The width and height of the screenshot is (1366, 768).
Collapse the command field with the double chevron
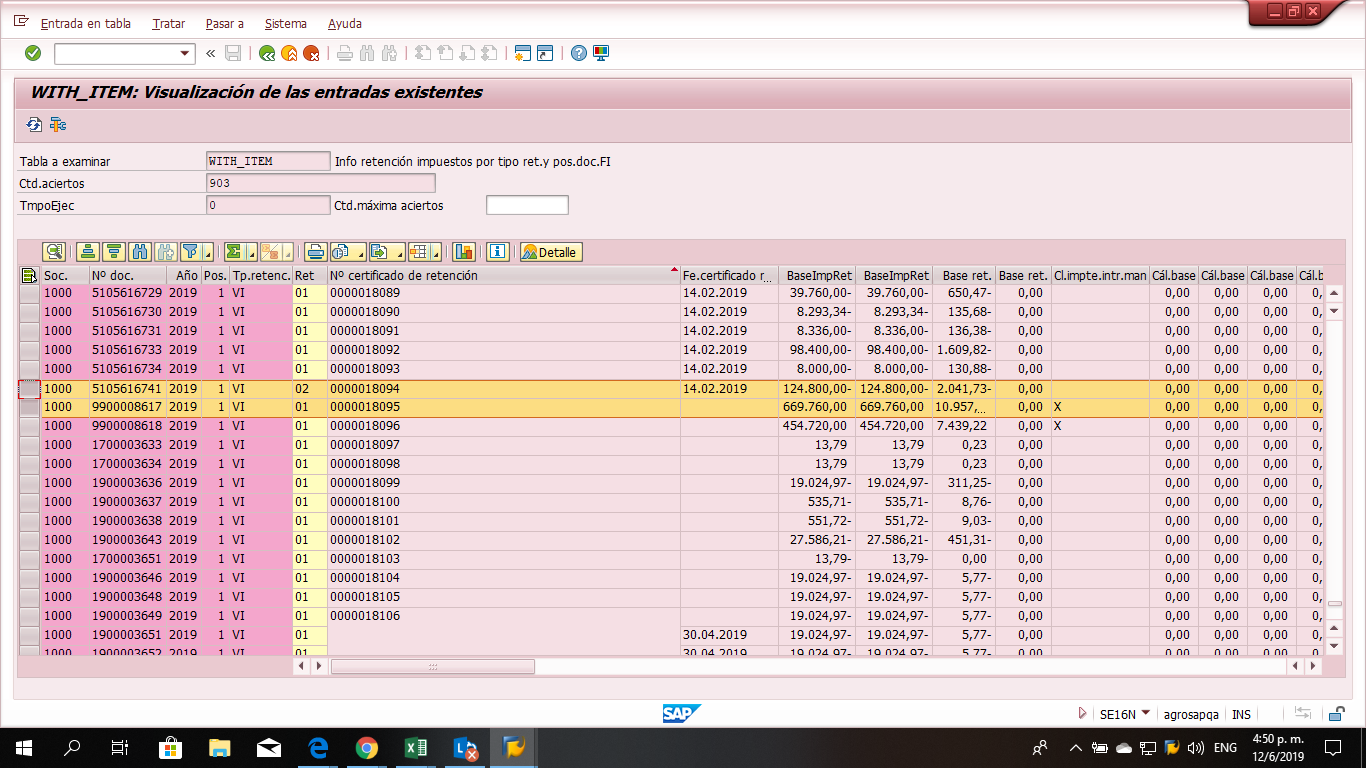tap(211, 53)
